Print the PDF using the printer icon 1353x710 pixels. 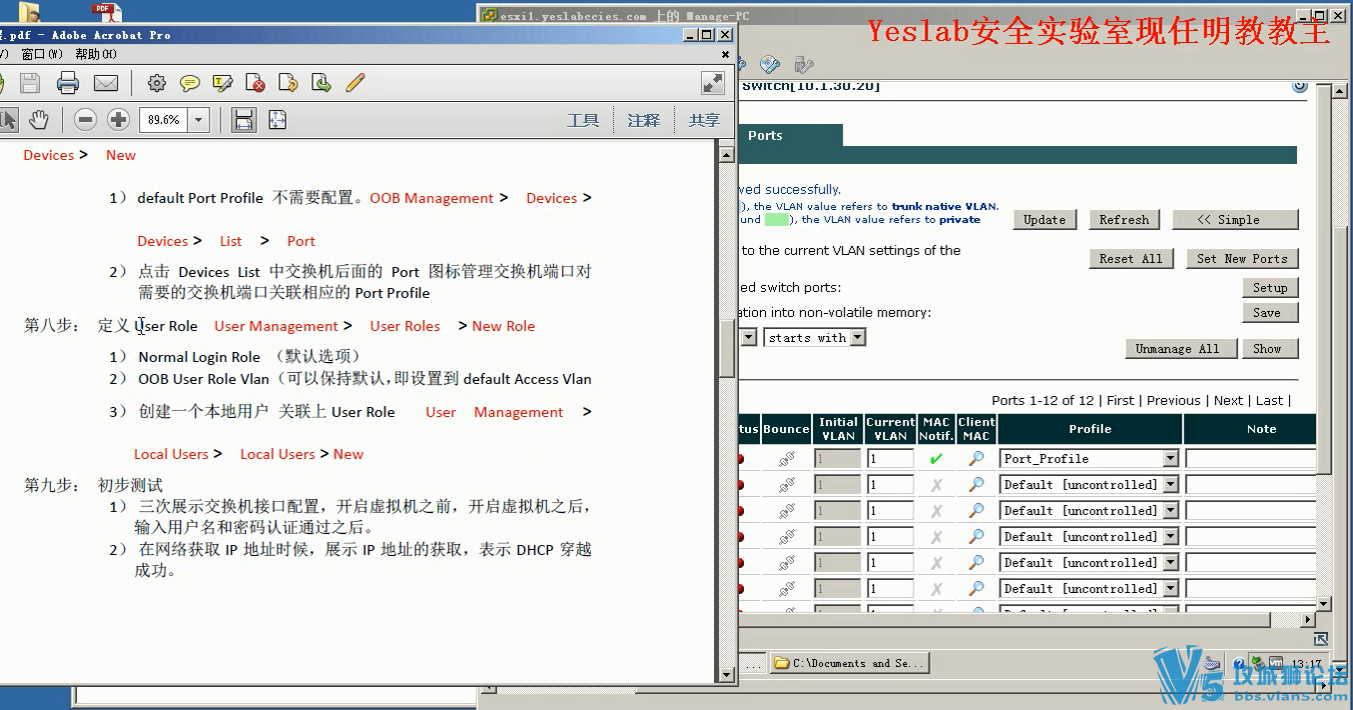pyautogui.click(x=68, y=83)
